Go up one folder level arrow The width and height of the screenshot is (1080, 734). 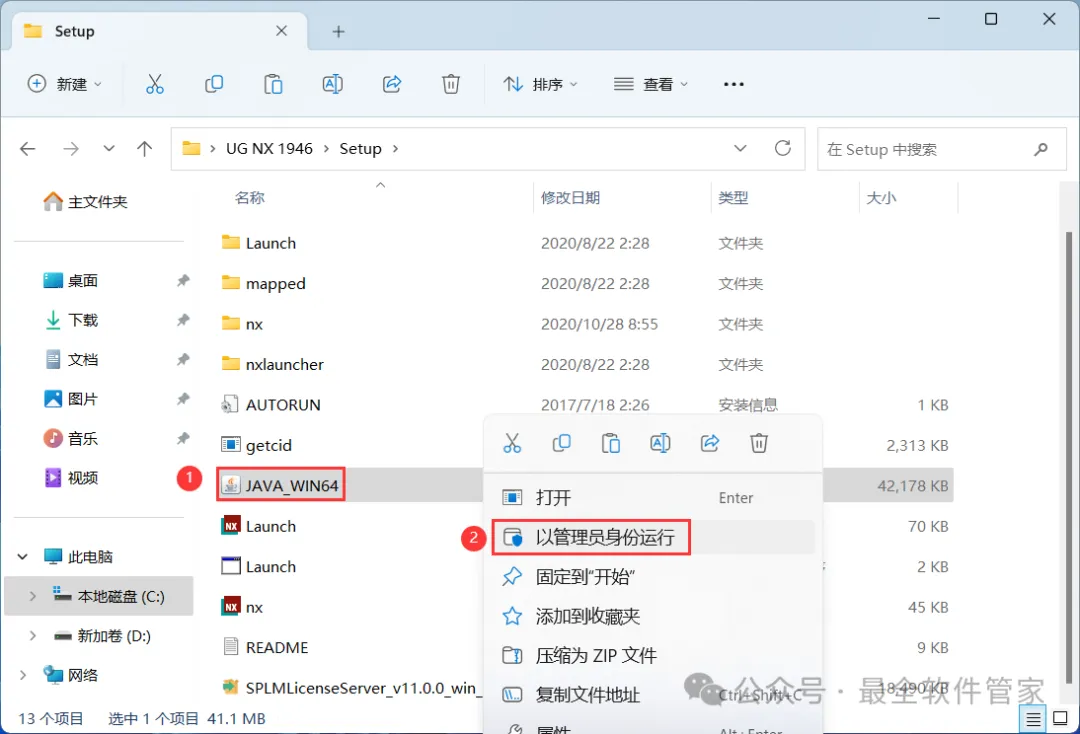(145, 149)
